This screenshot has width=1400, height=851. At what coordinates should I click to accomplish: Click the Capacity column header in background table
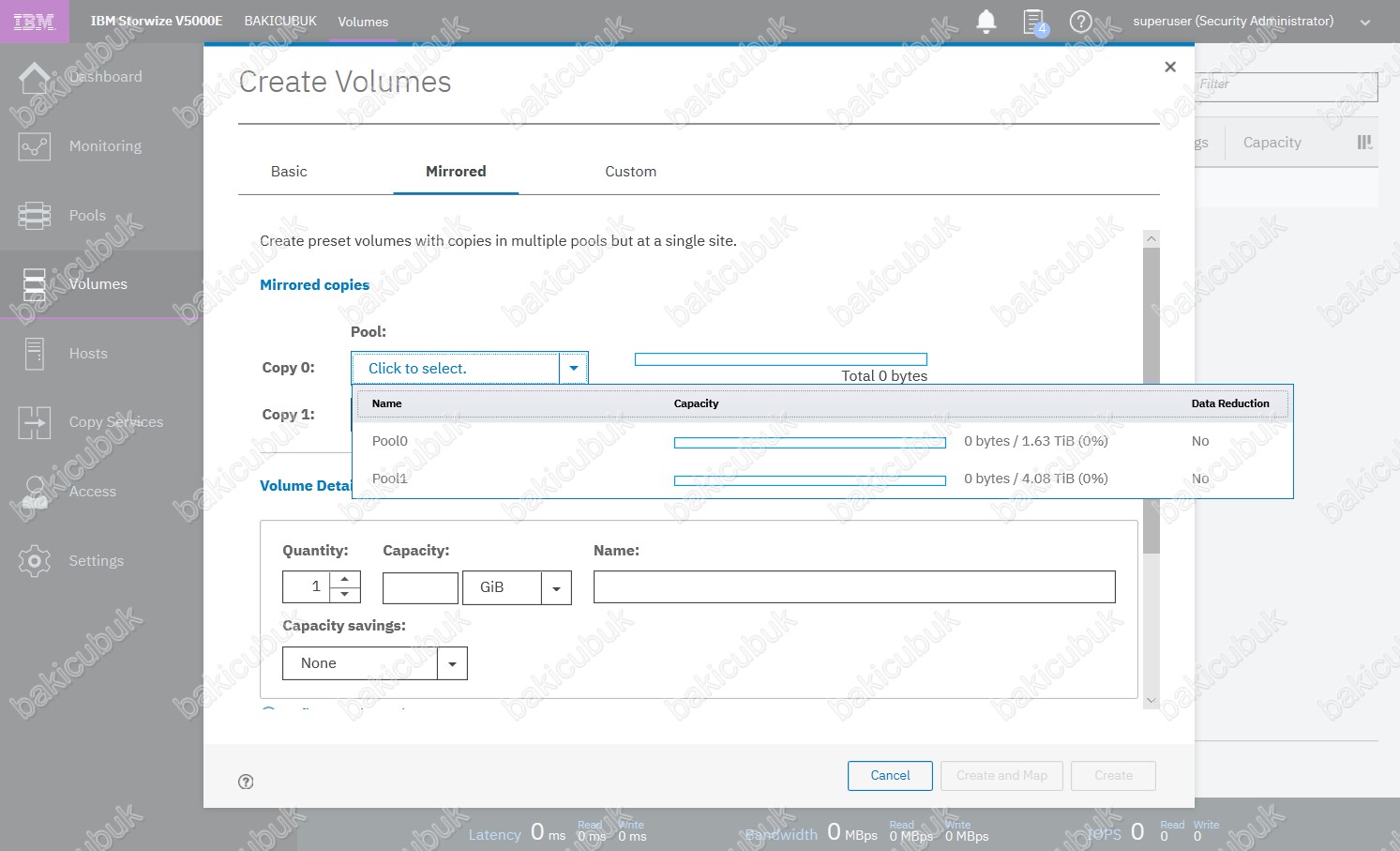coord(1272,143)
